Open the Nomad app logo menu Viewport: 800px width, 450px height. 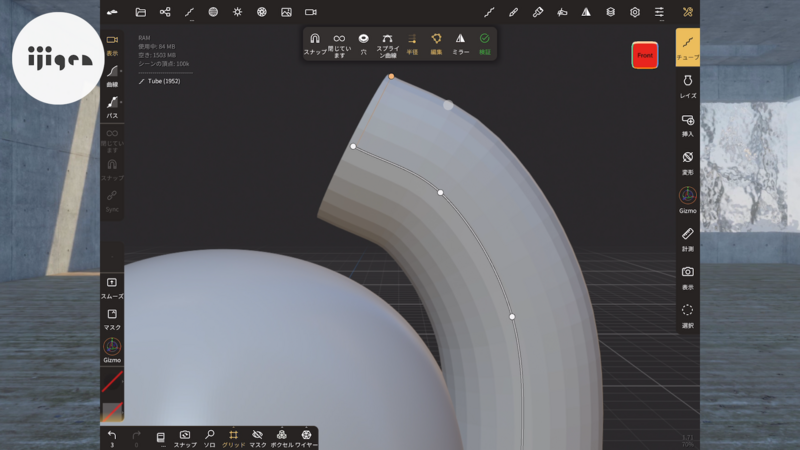tap(112, 12)
